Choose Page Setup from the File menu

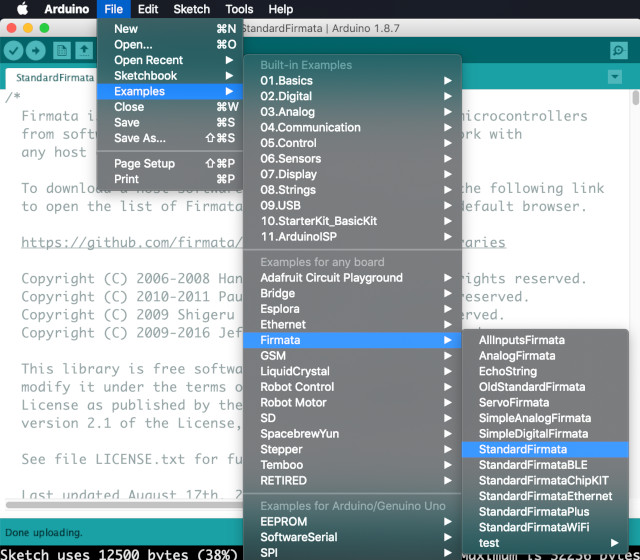pos(170,164)
